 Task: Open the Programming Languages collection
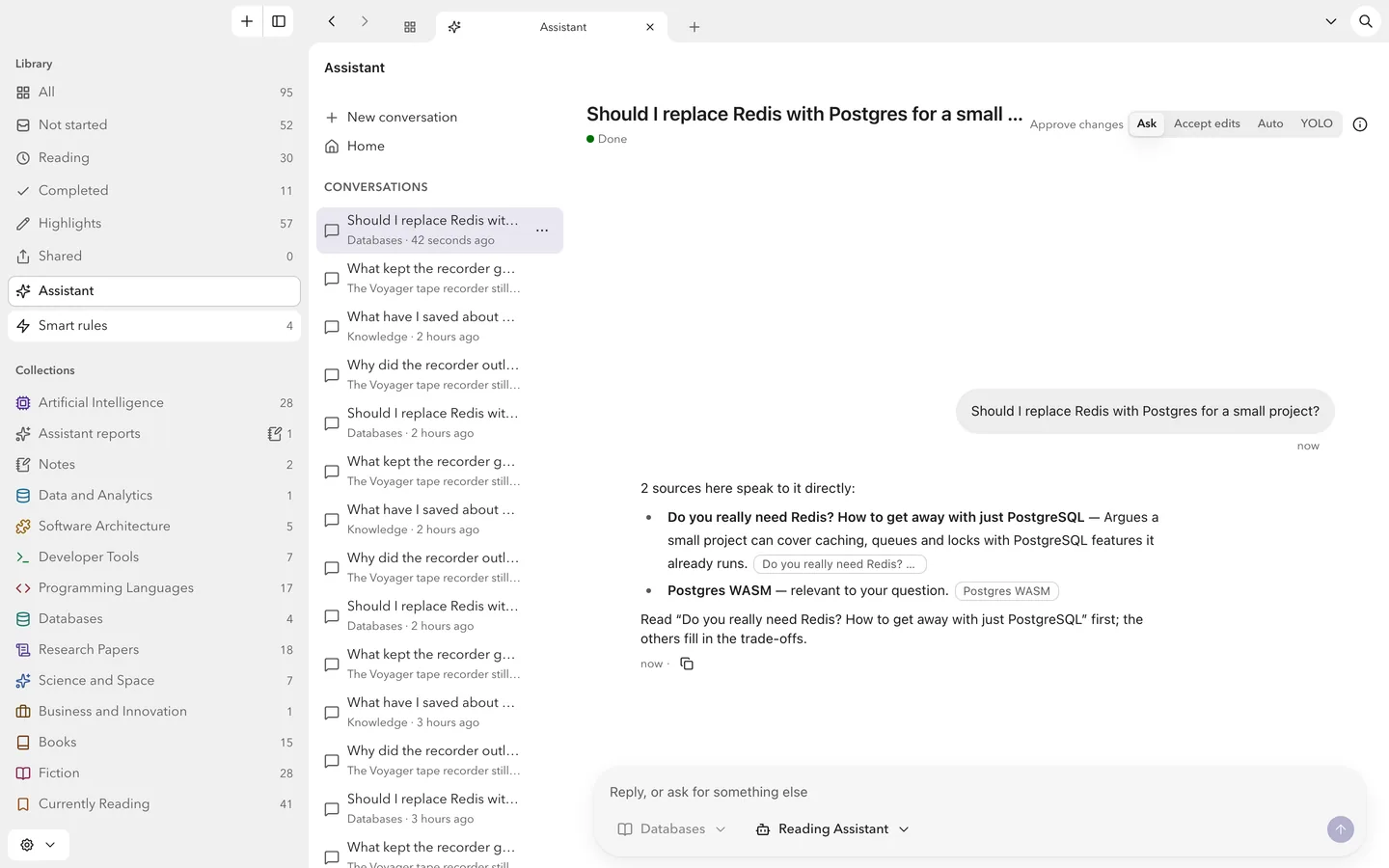(x=154, y=588)
